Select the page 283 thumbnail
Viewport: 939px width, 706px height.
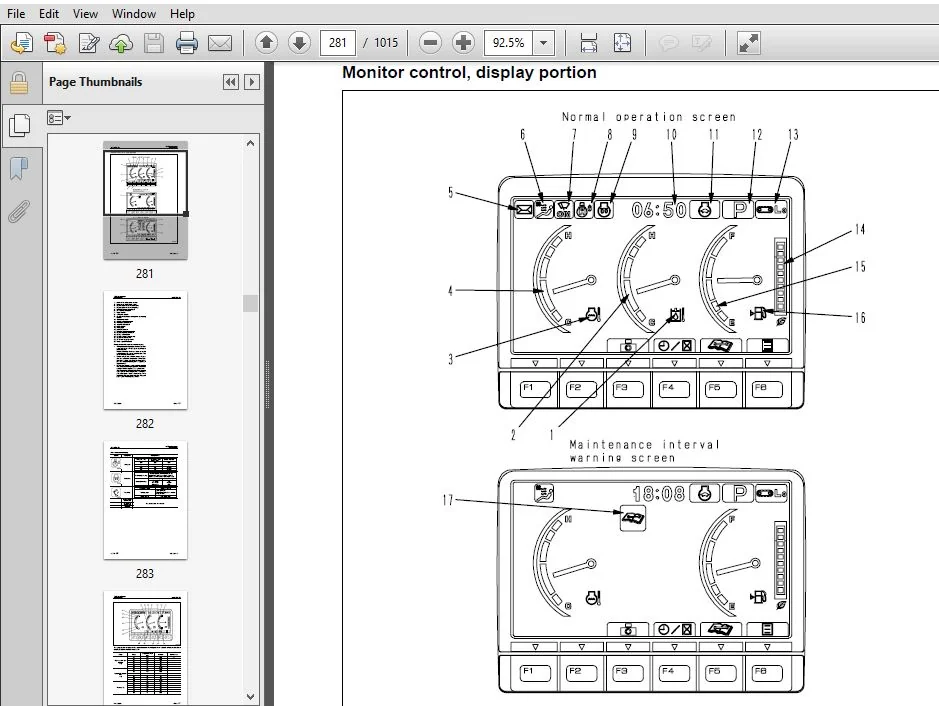point(145,500)
